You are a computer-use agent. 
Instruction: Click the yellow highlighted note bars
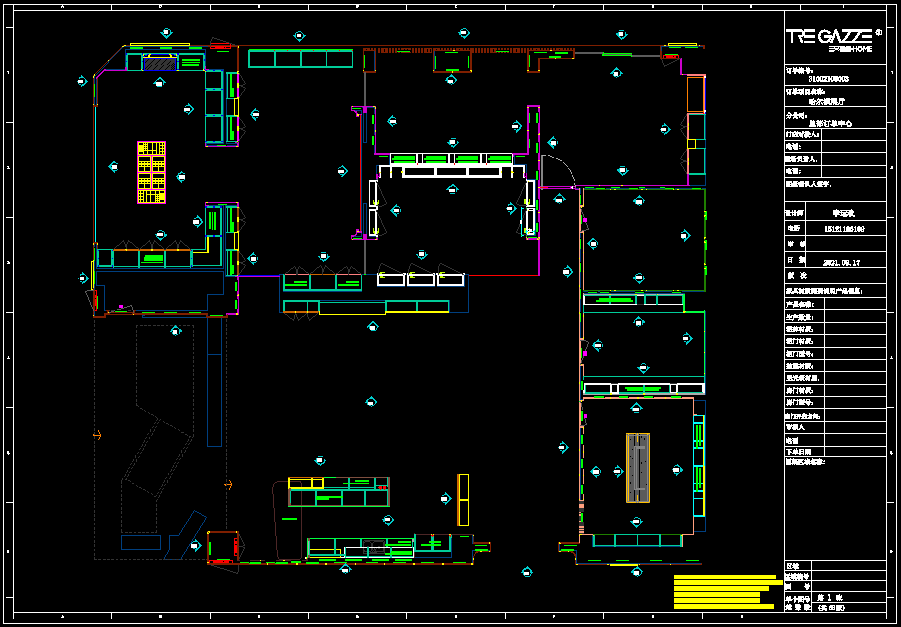coord(725,592)
